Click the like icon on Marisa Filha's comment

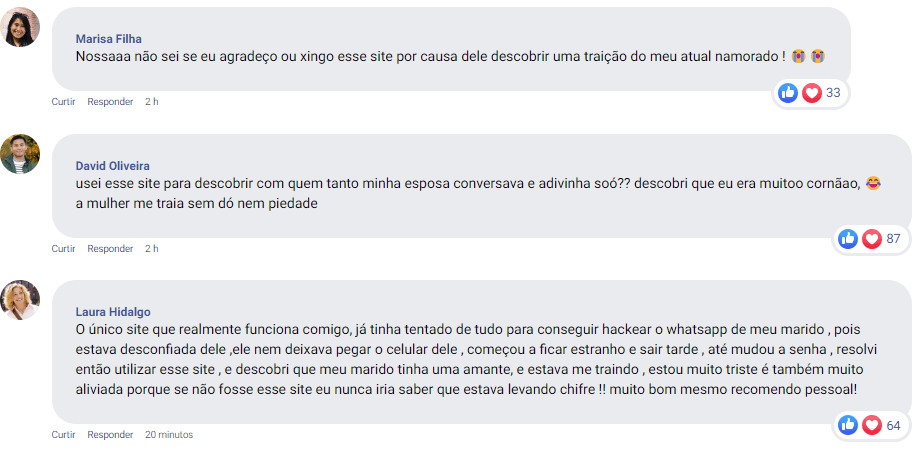788,92
